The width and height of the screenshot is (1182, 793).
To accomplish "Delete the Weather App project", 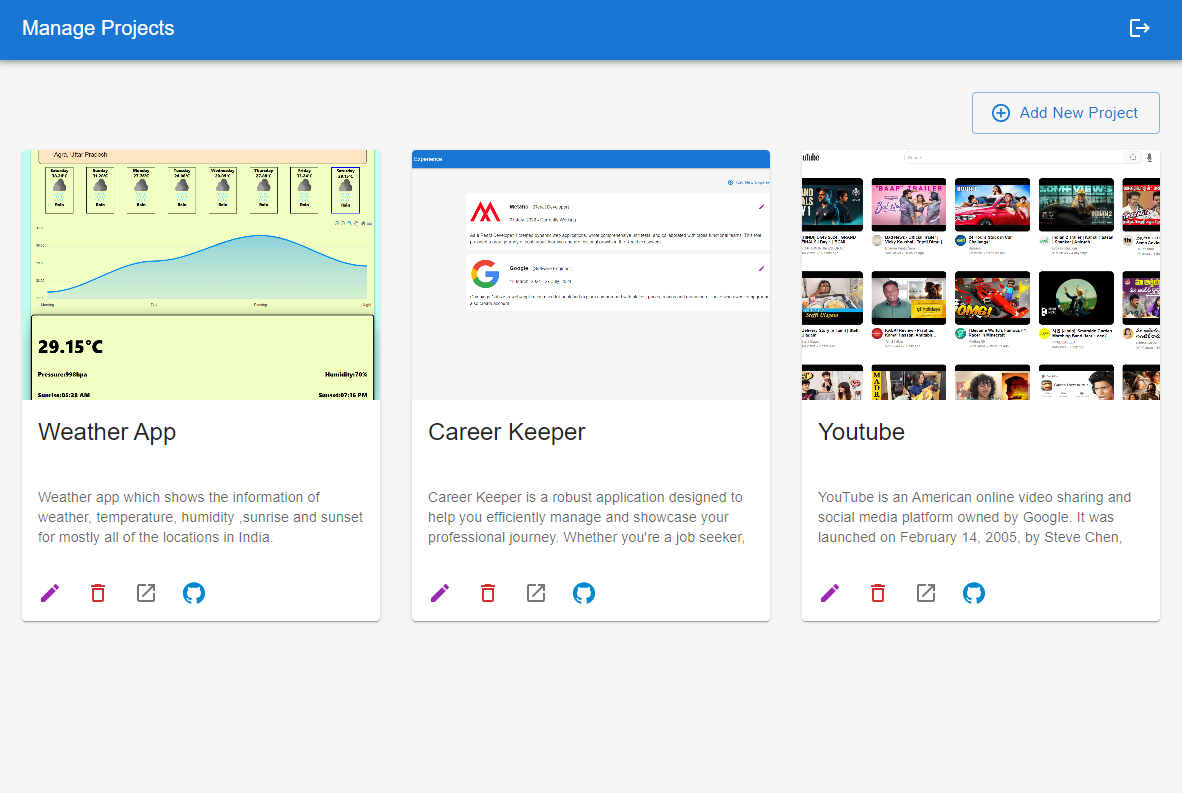I will coord(98,593).
